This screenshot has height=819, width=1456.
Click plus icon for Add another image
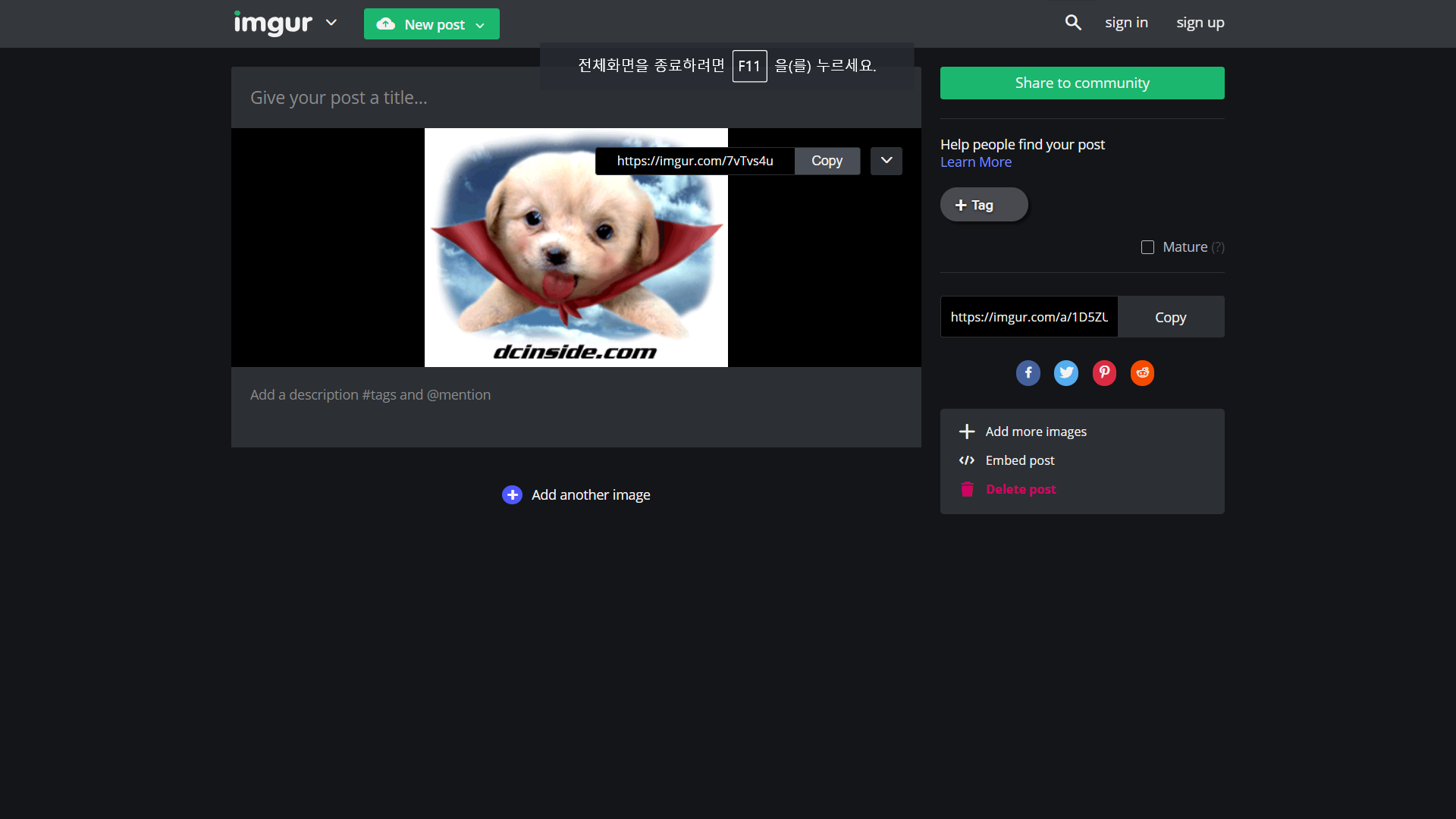[x=512, y=494]
